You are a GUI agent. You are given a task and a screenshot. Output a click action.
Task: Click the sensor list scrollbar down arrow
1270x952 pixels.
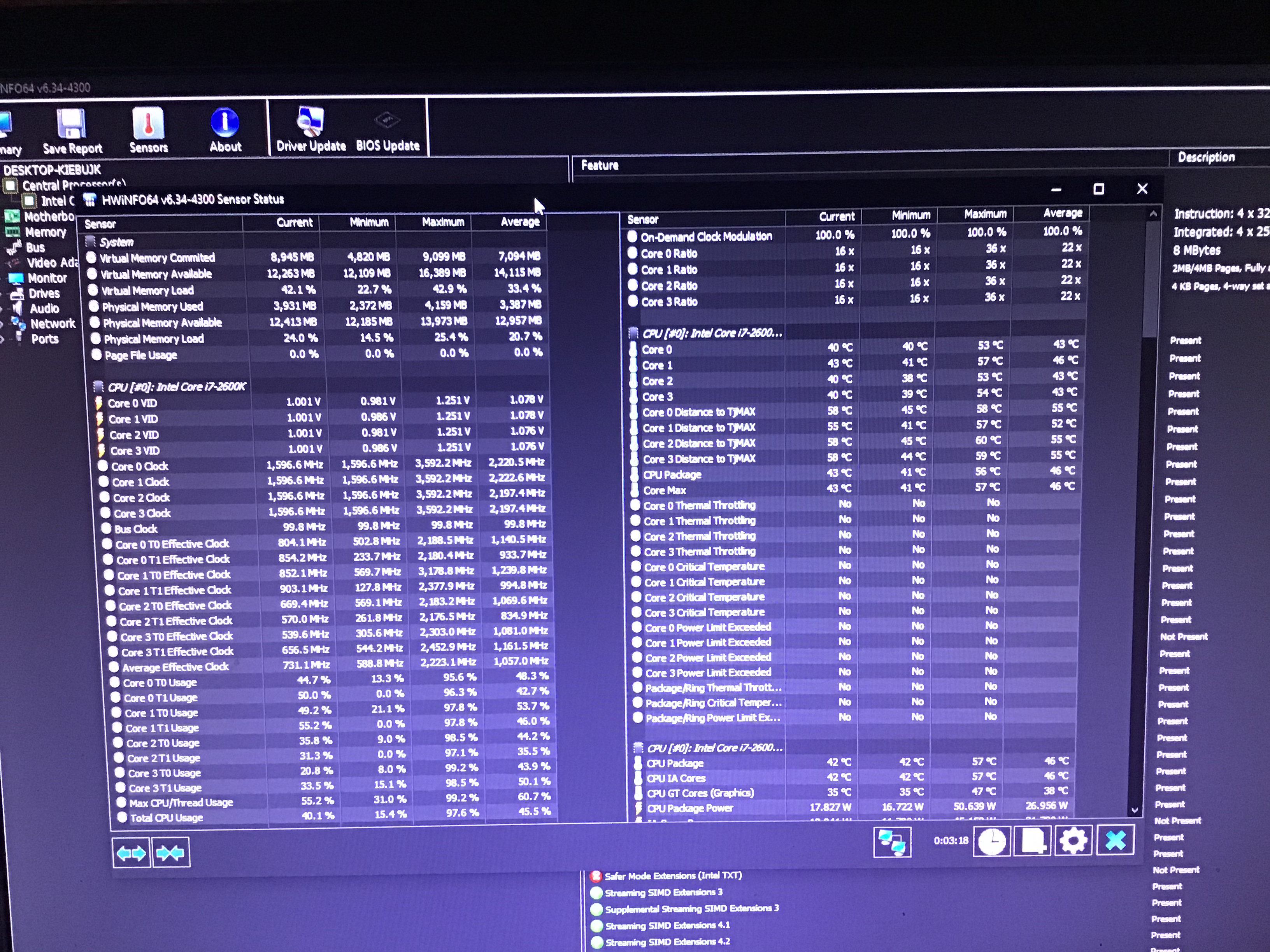[1135, 810]
